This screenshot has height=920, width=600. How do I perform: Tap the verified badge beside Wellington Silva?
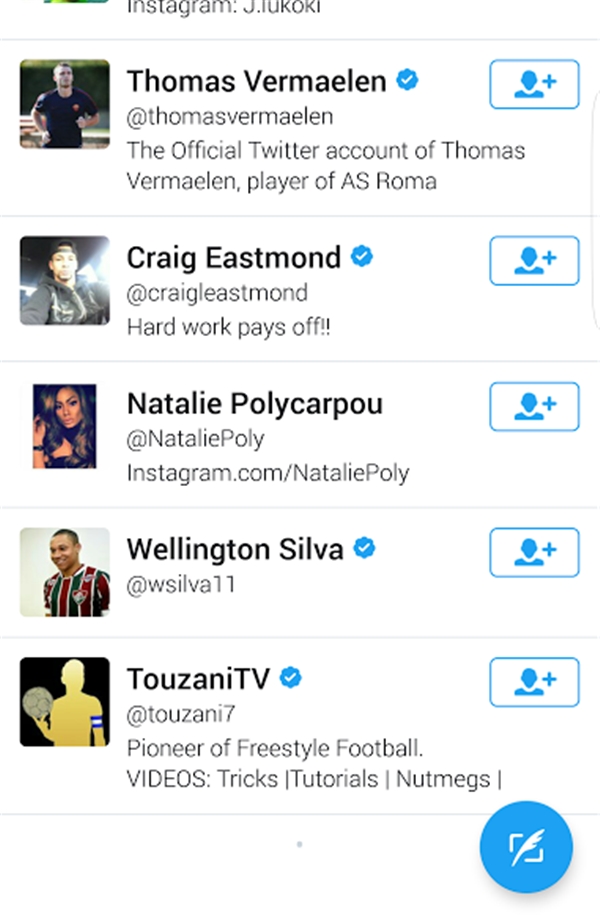coord(364,548)
